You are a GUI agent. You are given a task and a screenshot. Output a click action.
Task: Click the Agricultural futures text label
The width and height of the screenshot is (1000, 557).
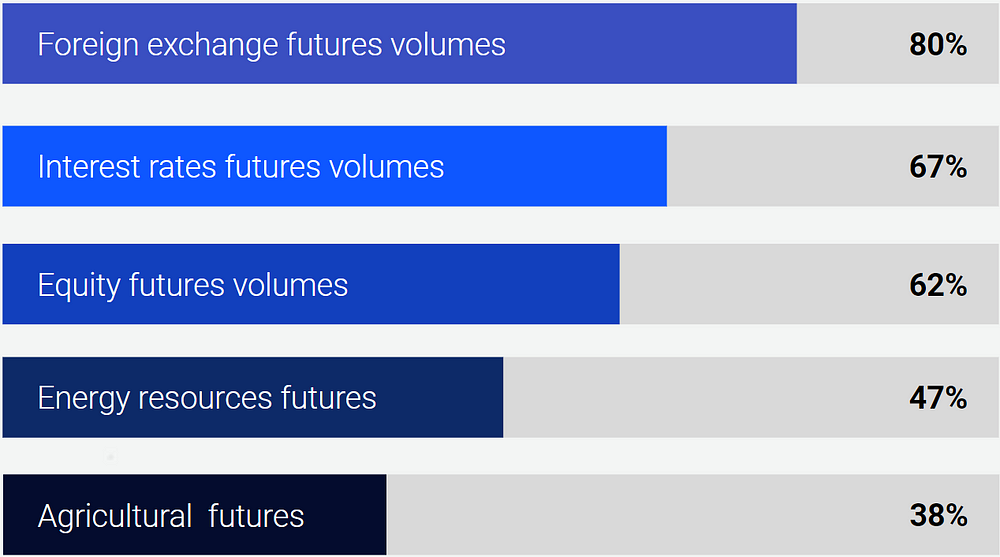[x=171, y=516]
